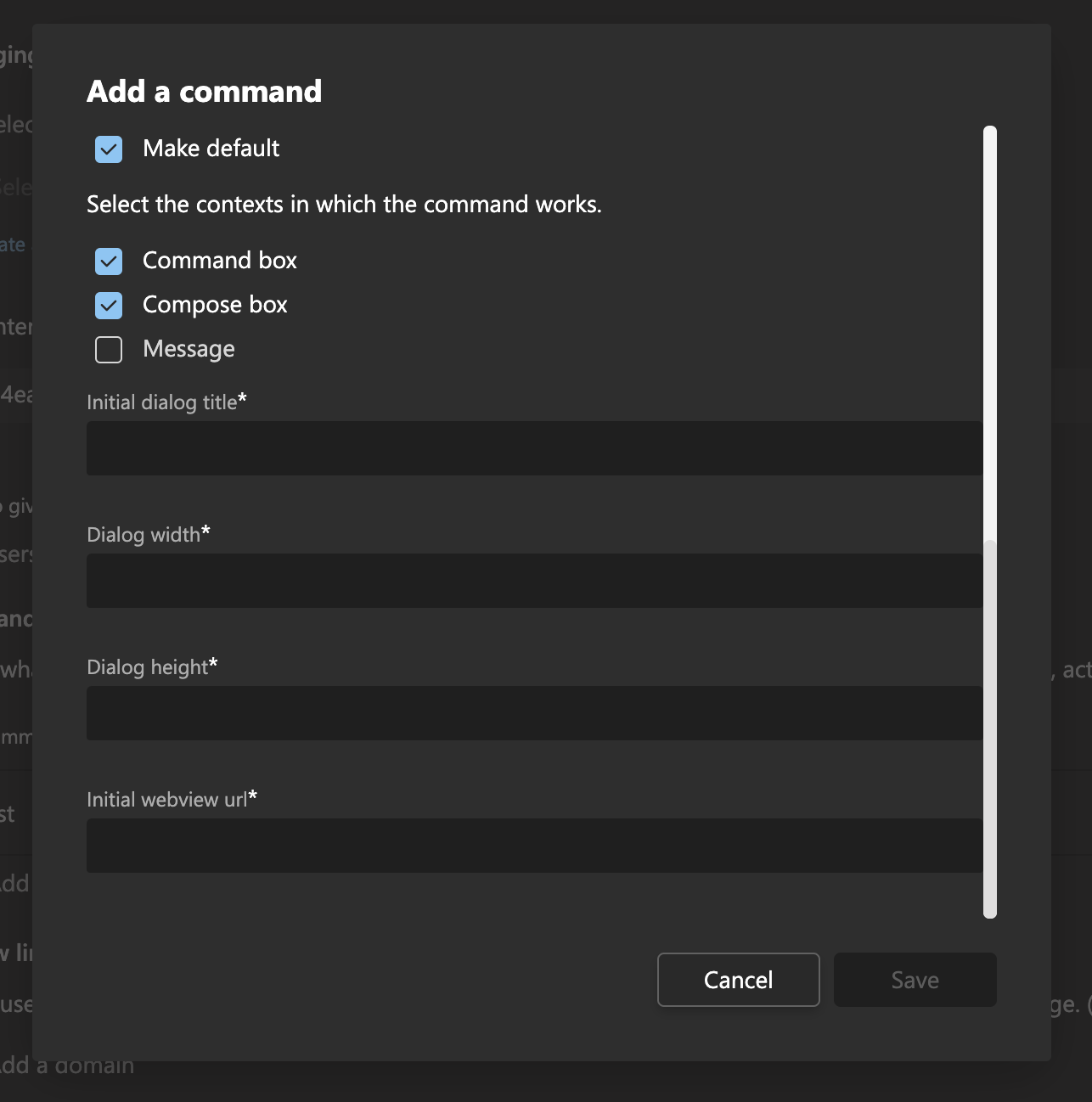Image resolution: width=1092 pixels, height=1102 pixels.
Task: Select the 'Compose box' label text
Action: [215, 305]
